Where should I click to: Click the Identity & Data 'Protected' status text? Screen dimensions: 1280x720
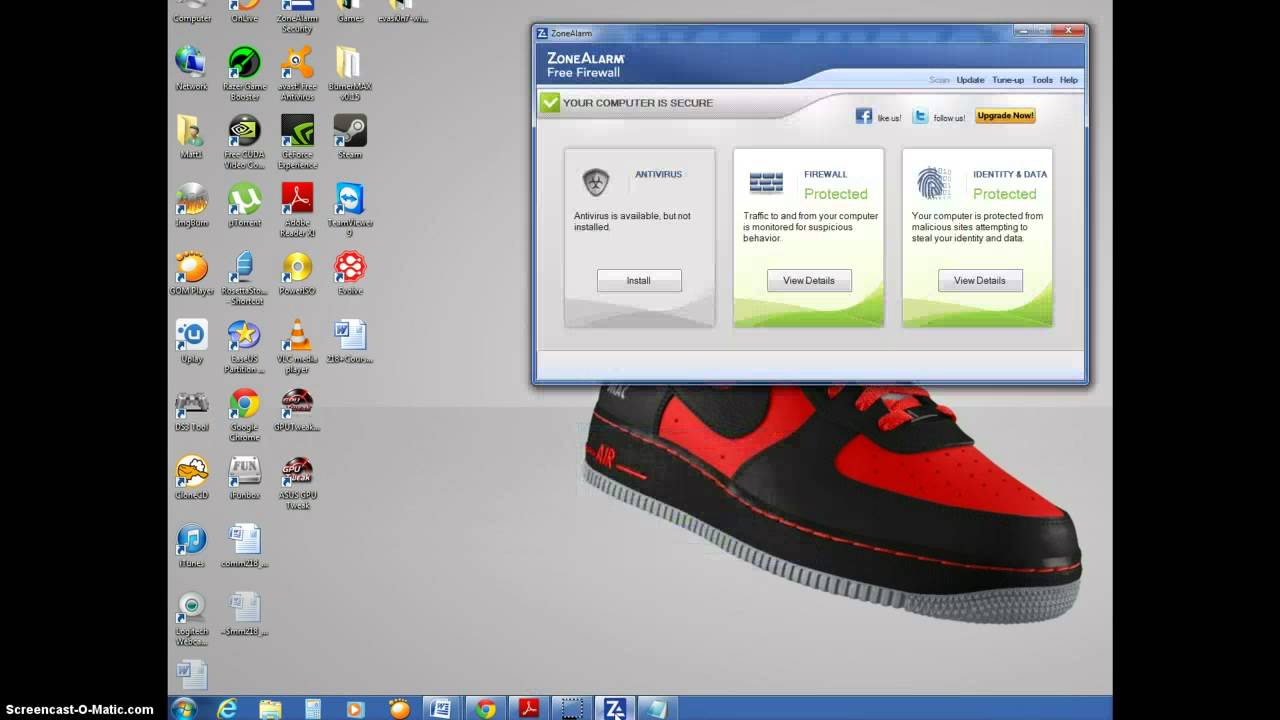pos(1005,194)
